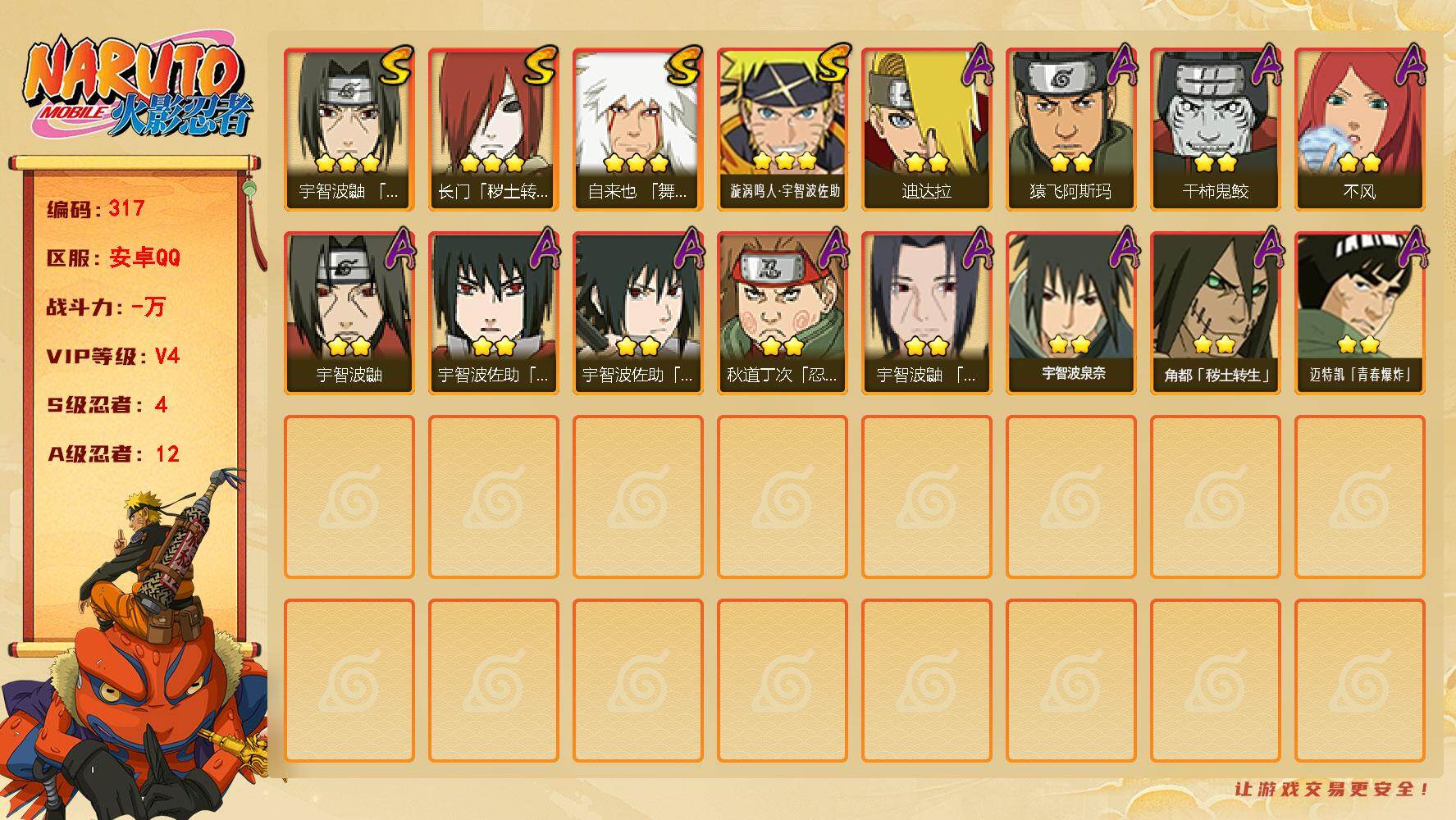Click the S rank badge on 自来也

683,66
